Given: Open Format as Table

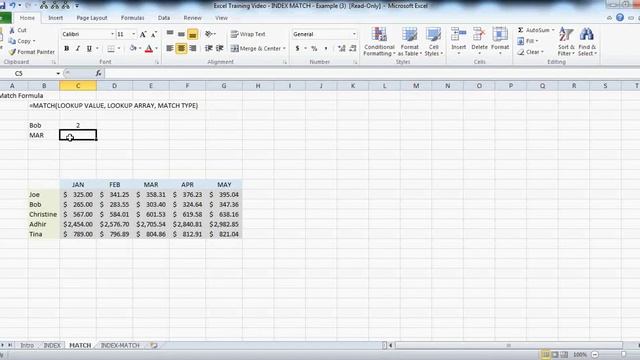Looking at the screenshot, I should [409, 41].
